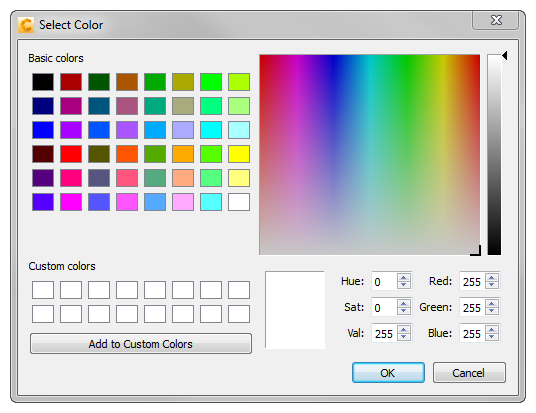
Task: Choose the light pink swatch in bottom row
Action: tap(183, 202)
